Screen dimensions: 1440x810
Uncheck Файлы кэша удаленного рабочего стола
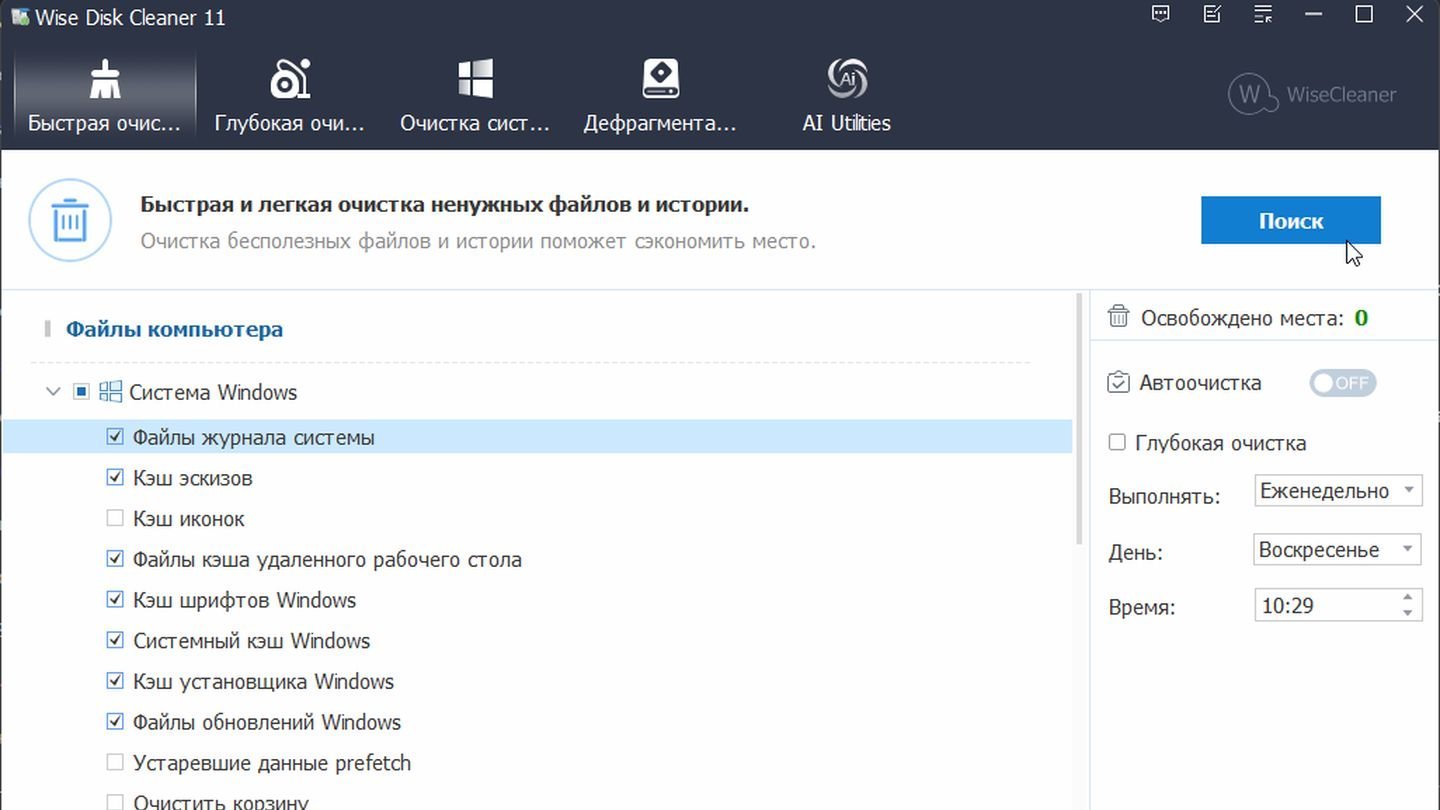pyautogui.click(x=115, y=559)
